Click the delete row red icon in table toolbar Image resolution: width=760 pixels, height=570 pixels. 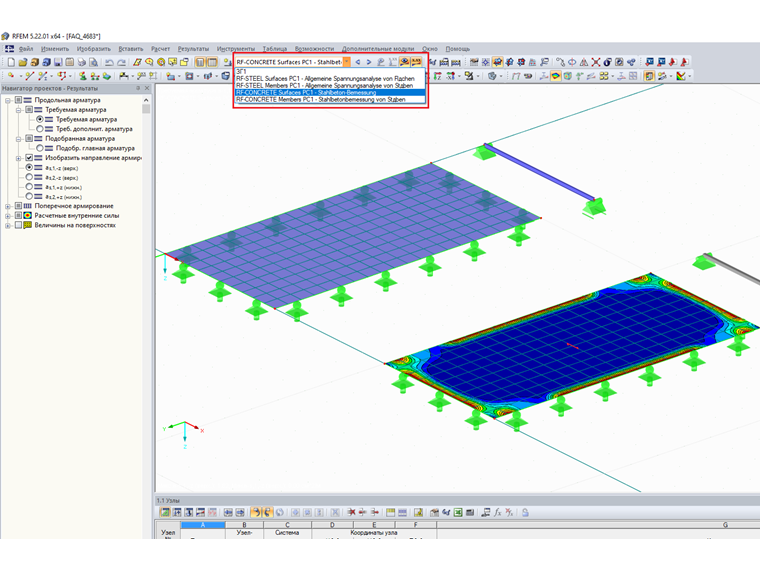coord(351,513)
